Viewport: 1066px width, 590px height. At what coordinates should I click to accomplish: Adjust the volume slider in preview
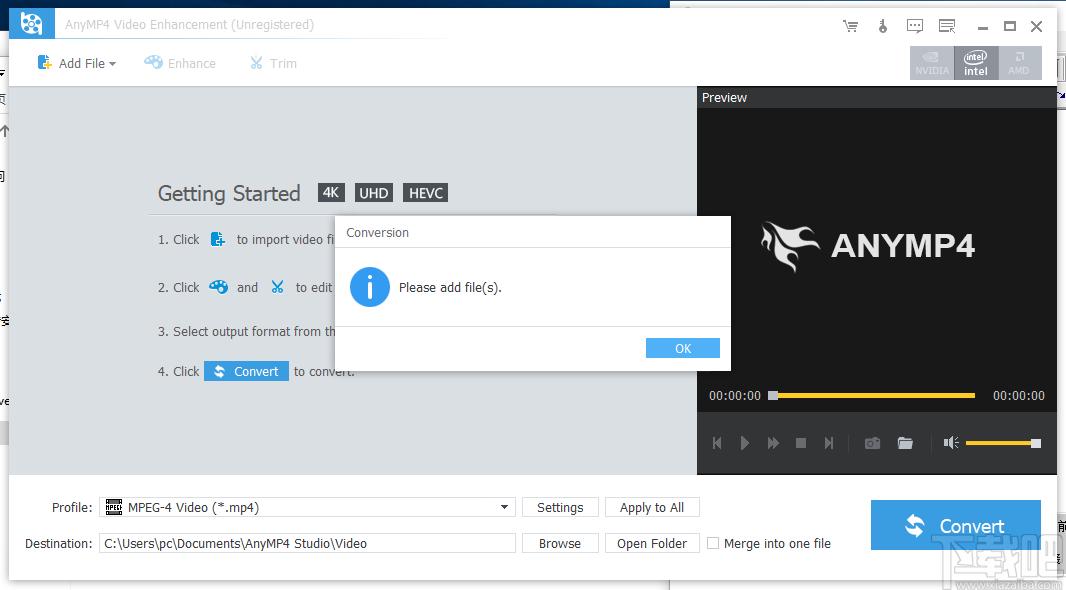1002,443
